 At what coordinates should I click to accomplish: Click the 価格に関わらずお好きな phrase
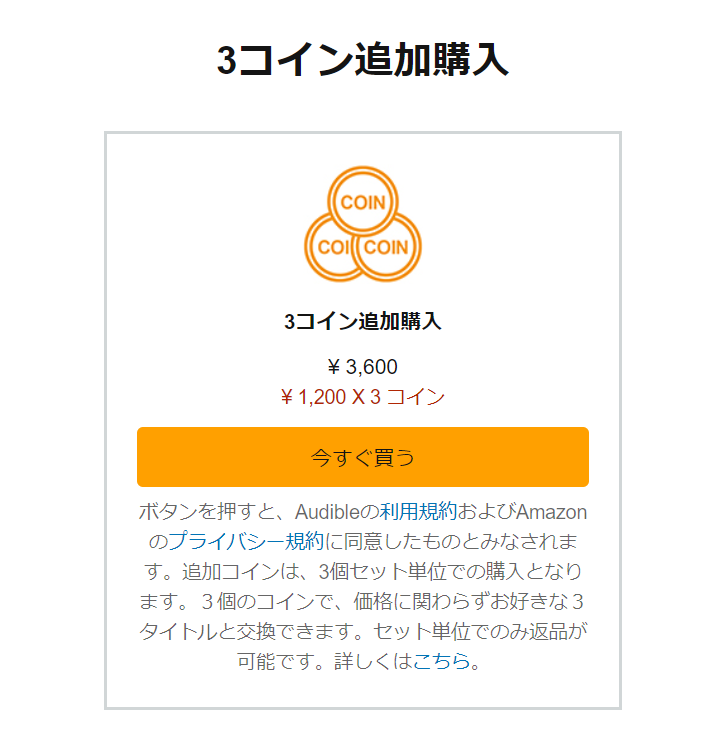pyautogui.click(x=460, y=601)
